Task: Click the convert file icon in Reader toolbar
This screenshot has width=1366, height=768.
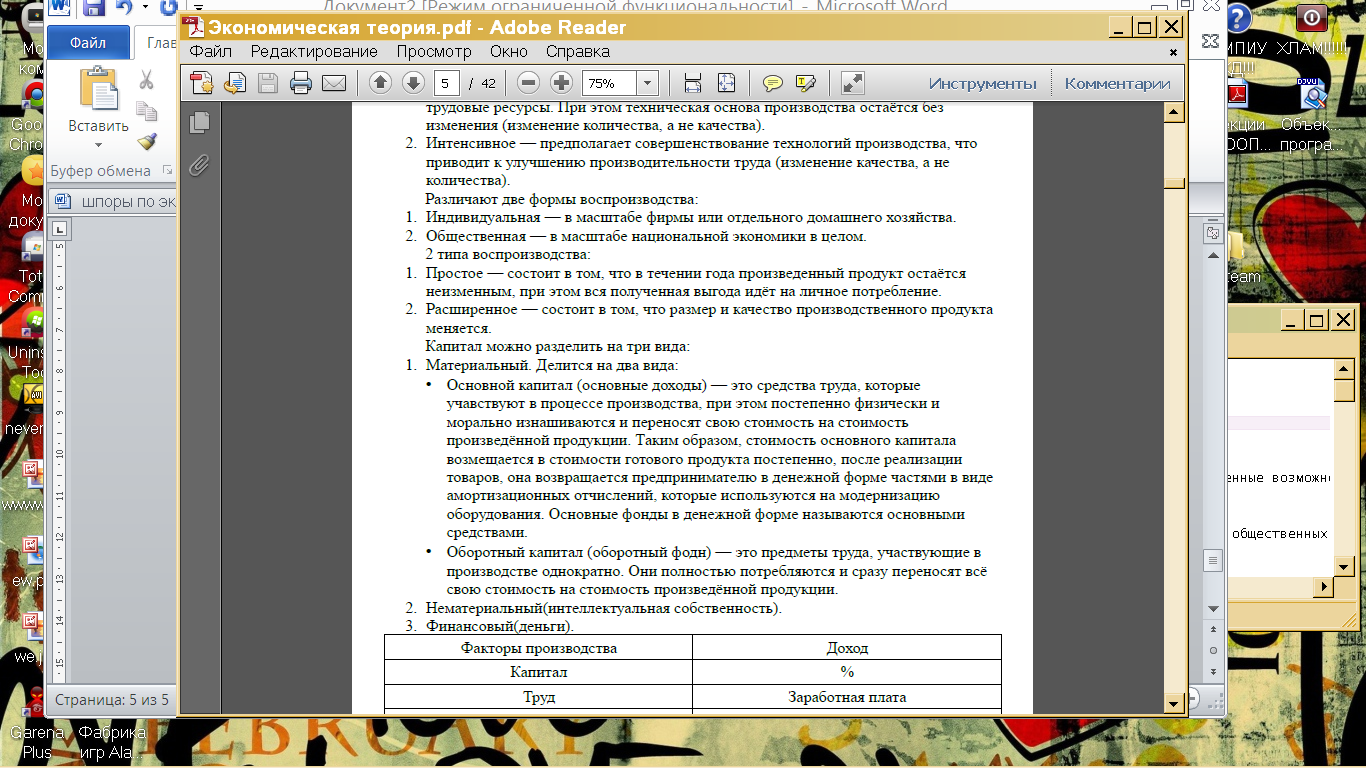Action: [x=235, y=83]
